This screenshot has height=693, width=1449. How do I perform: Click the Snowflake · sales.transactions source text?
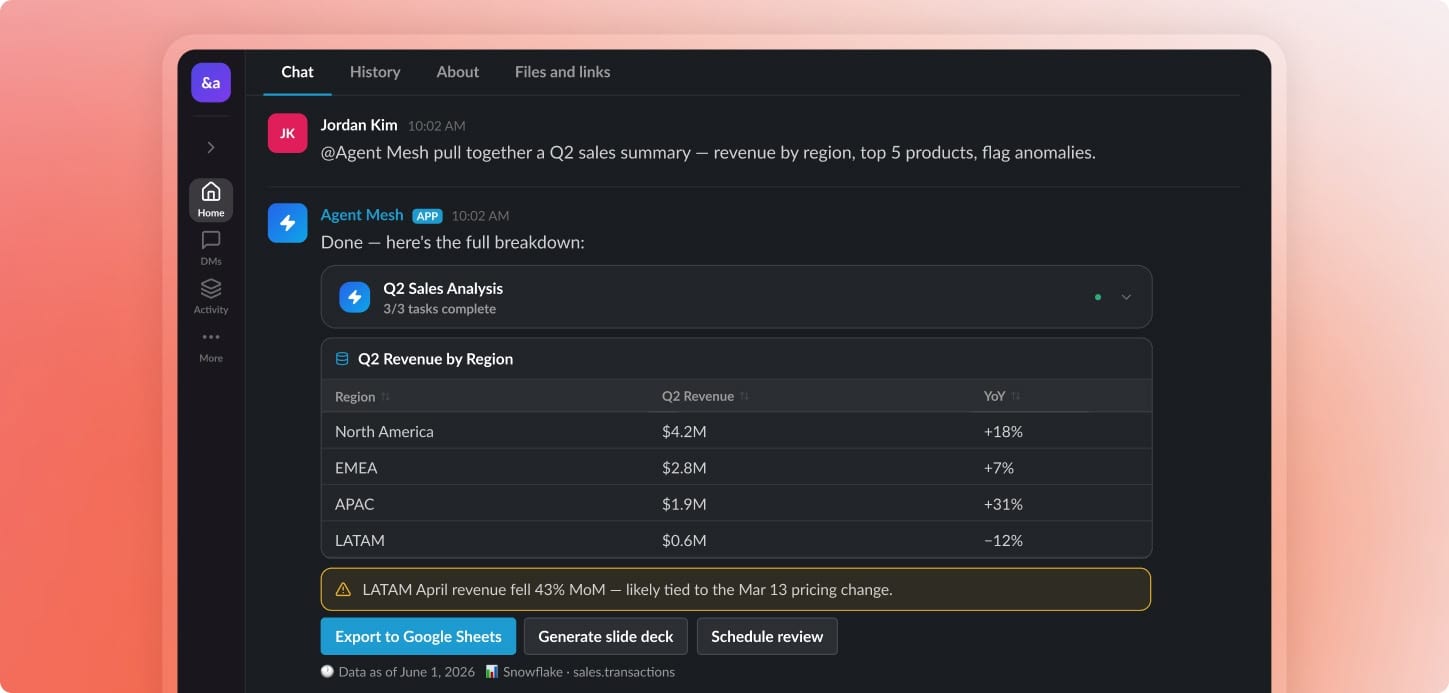point(589,672)
